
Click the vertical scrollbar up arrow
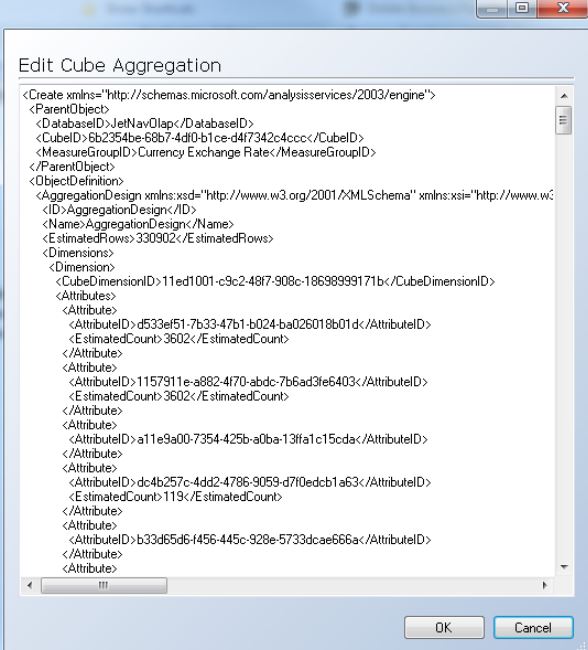tap(564, 96)
